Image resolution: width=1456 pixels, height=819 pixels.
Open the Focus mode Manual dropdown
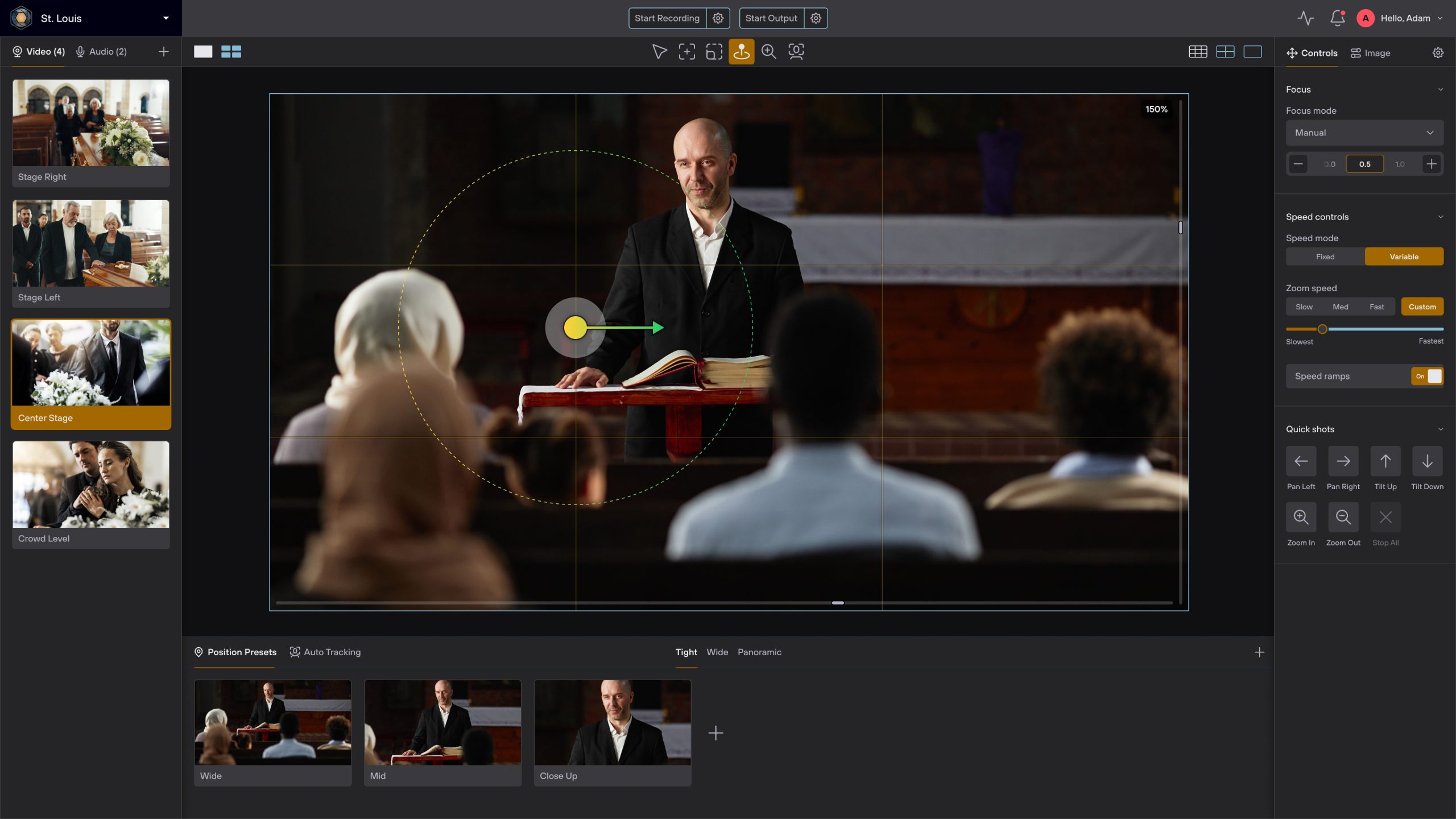coord(1364,133)
